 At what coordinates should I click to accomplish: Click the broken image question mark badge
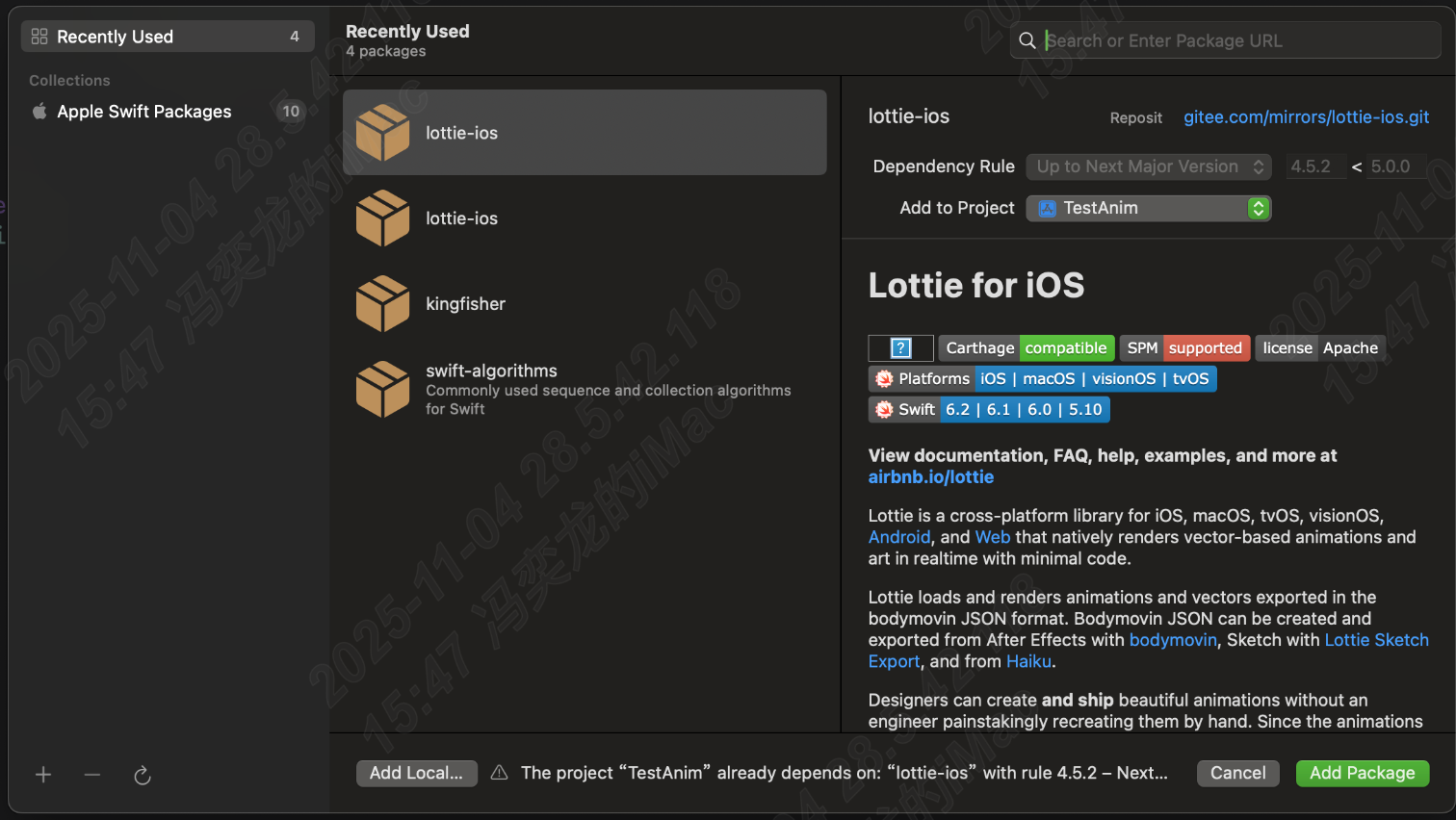901,347
